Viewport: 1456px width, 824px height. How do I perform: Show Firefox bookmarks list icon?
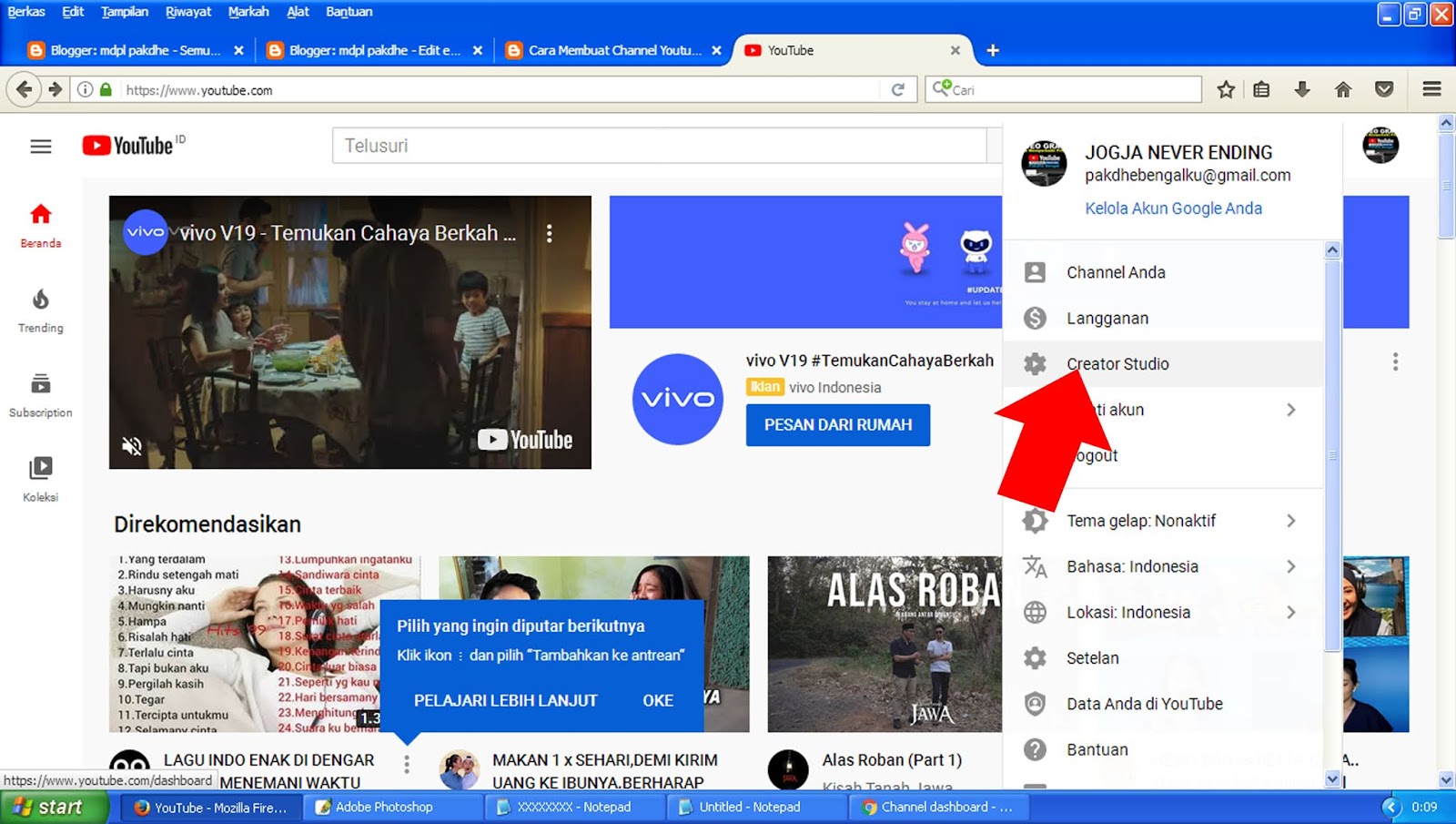(x=1261, y=89)
